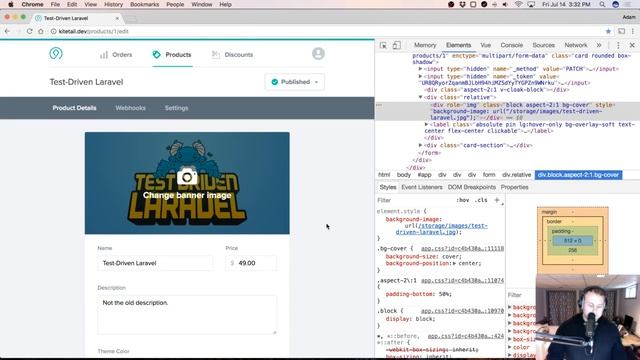Click the box model content dimensions
640x360 pixels.
coord(572,241)
